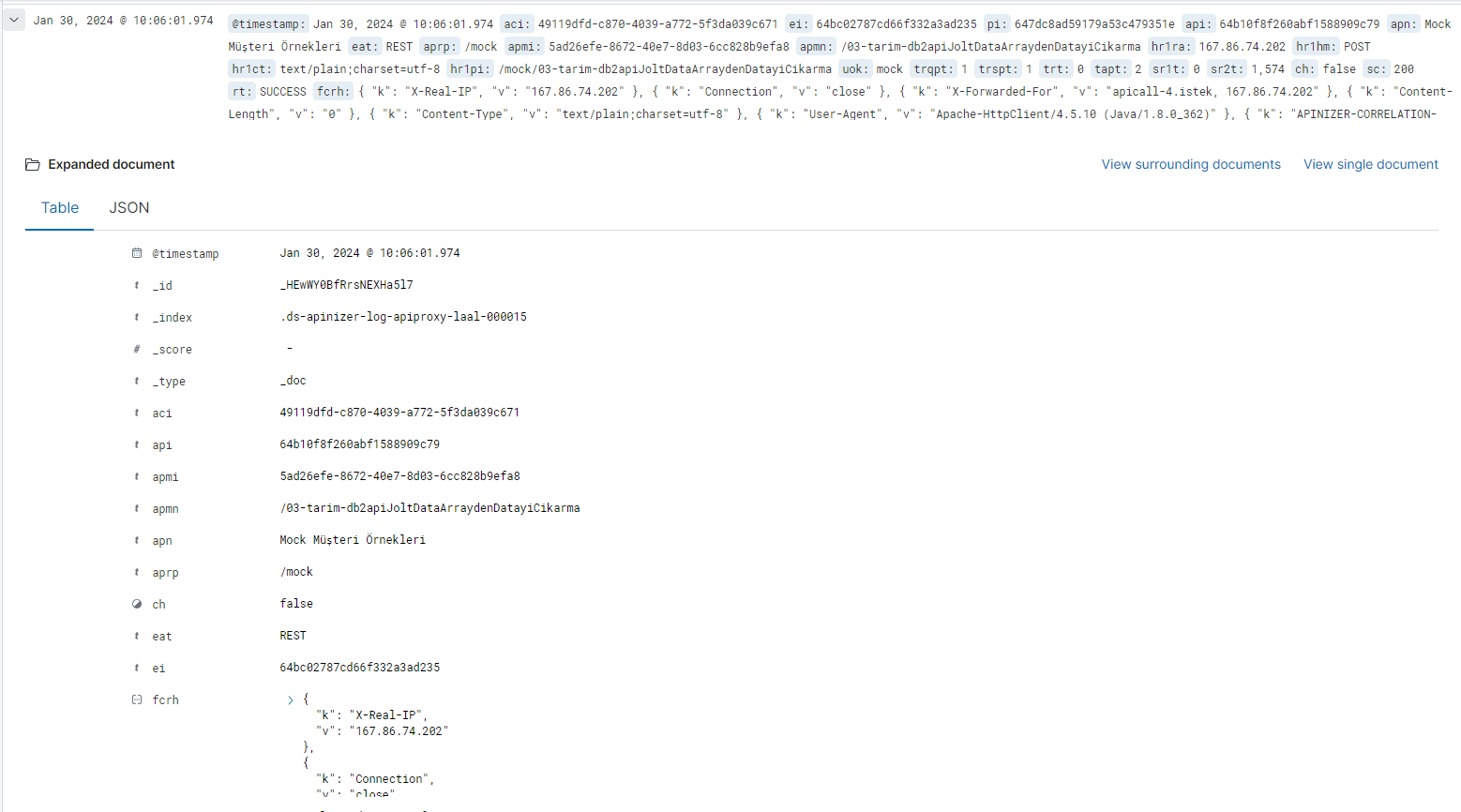Click the apn value Mock Müşteri Örnekleri
The height and width of the screenshot is (812, 1461).
pos(353,540)
